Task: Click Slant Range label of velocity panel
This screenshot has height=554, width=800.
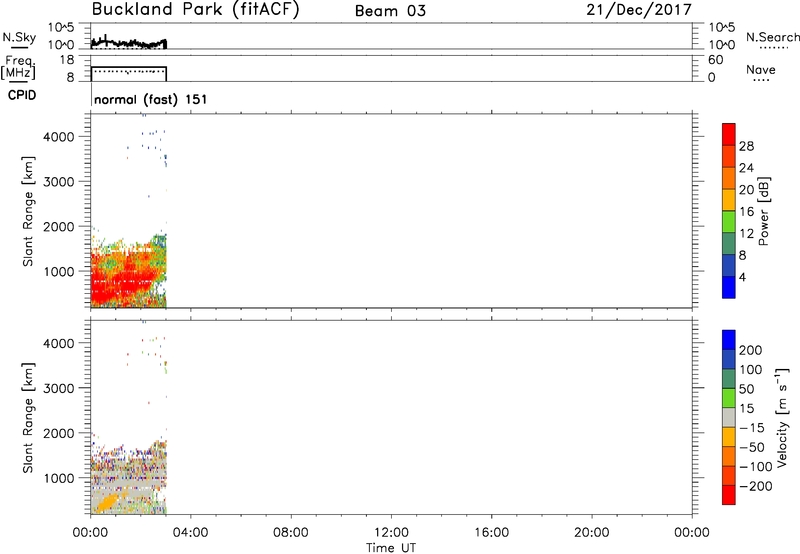Action: [x=28, y=418]
